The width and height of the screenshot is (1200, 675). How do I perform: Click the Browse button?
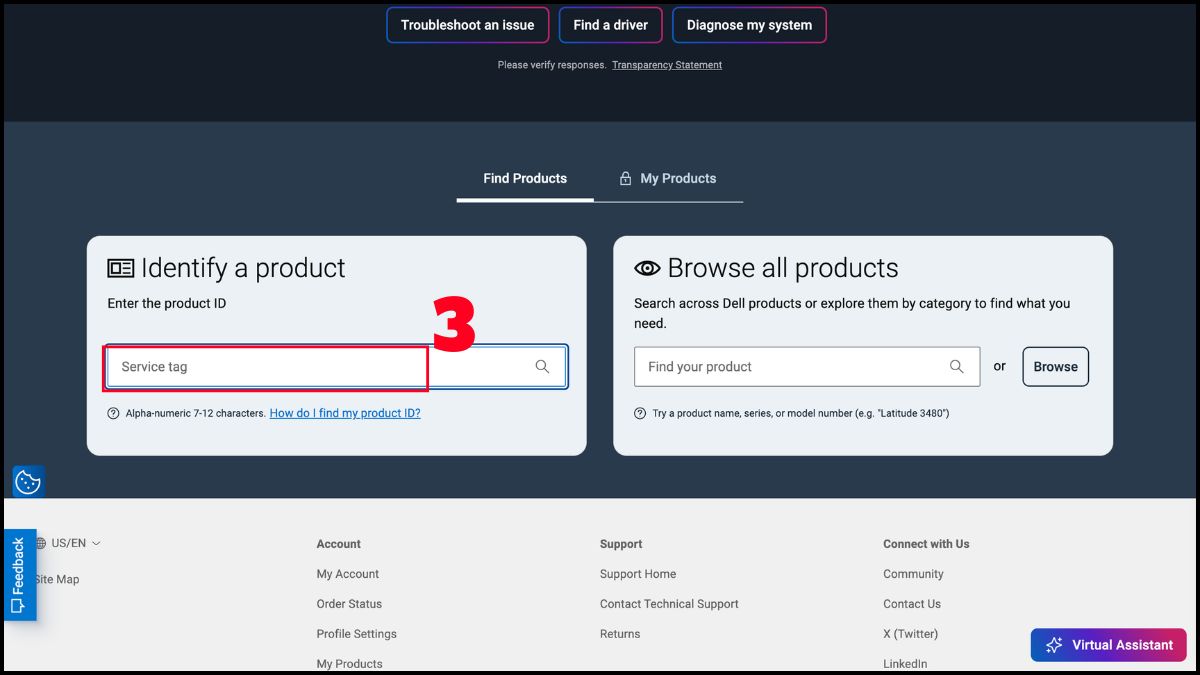click(1055, 367)
